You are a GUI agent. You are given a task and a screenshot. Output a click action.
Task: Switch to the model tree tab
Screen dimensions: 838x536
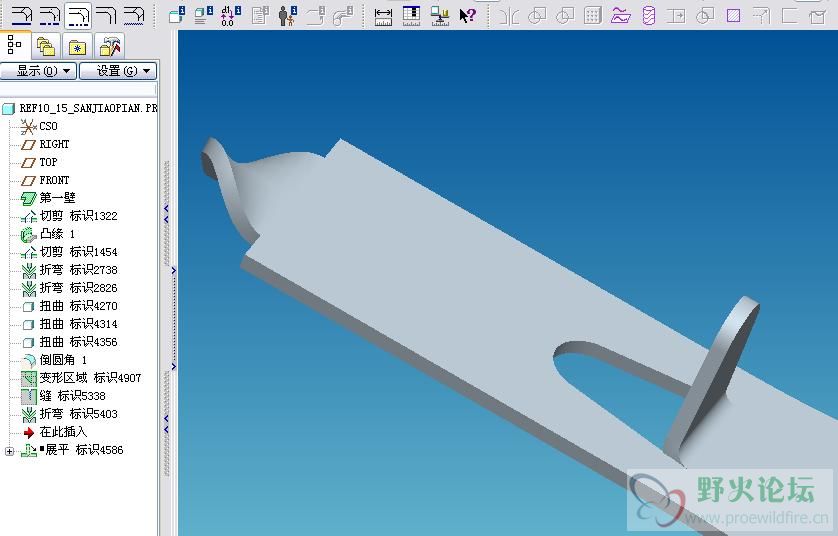coord(15,45)
